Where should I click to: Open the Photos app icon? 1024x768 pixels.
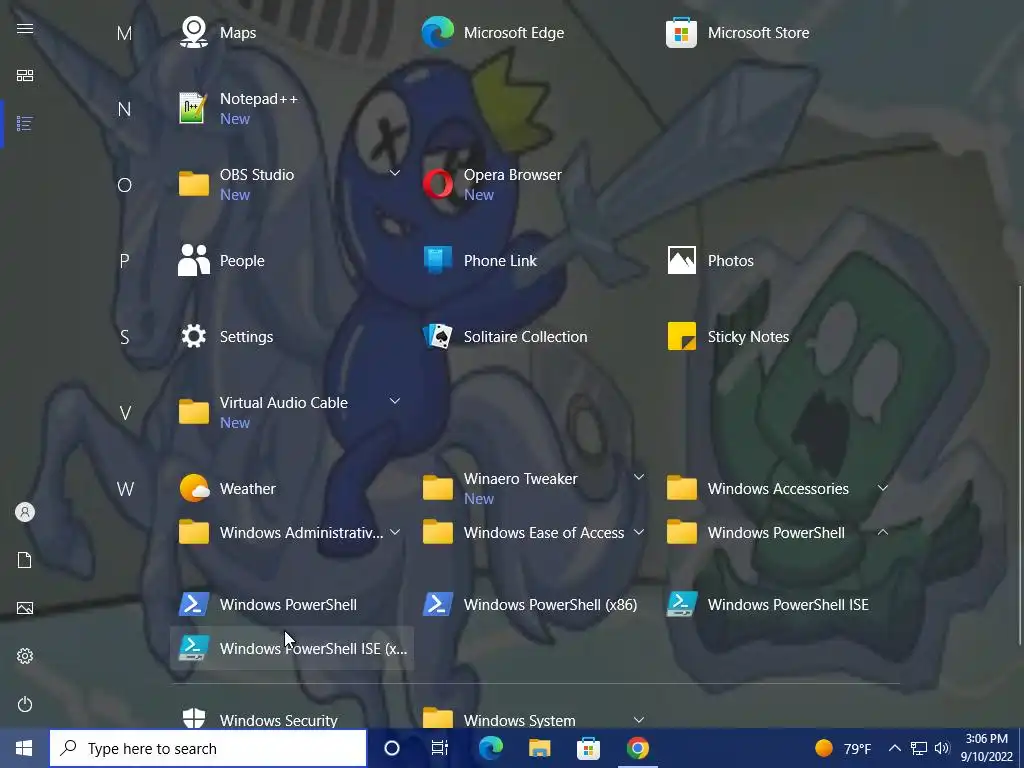pyautogui.click(x=681, y=261)
